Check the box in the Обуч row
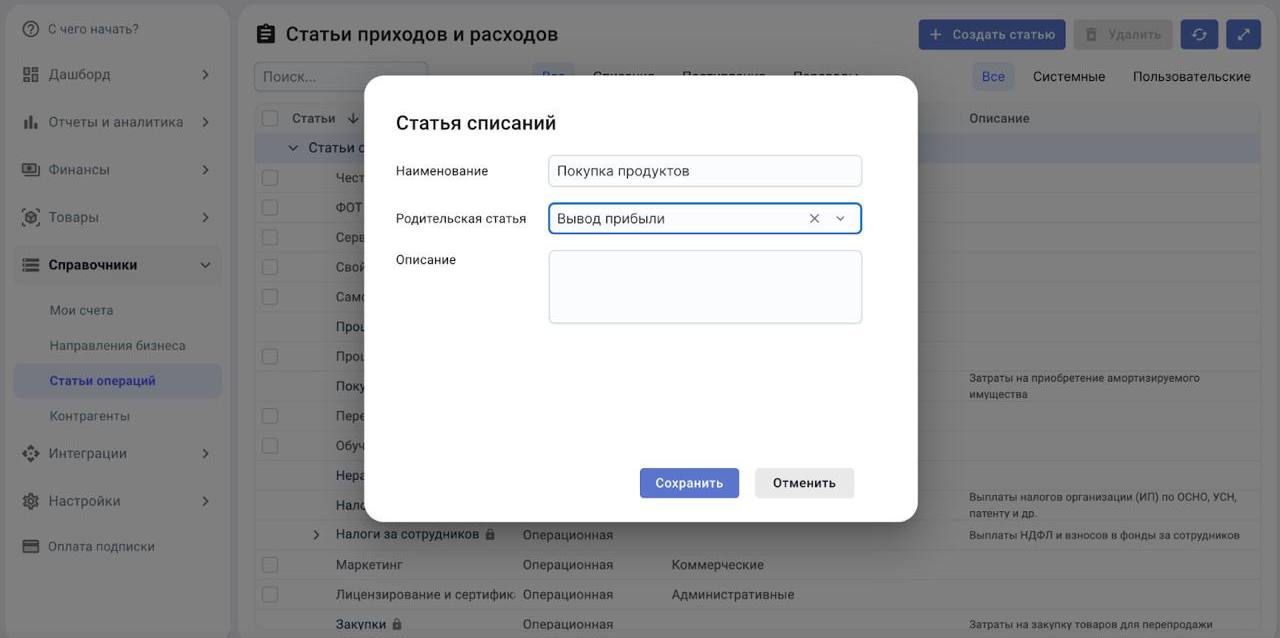Screen dimensions: 1280x638 coord(270,446)
